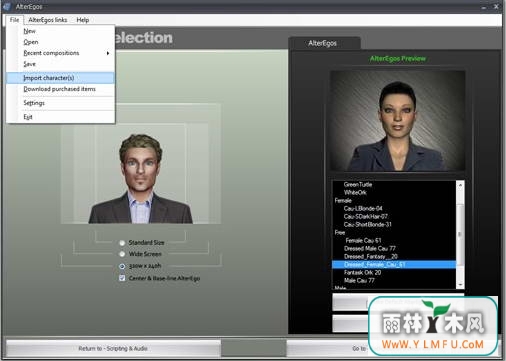
Task: Select Download purchased items entry
Action: (x=60, y=89)
